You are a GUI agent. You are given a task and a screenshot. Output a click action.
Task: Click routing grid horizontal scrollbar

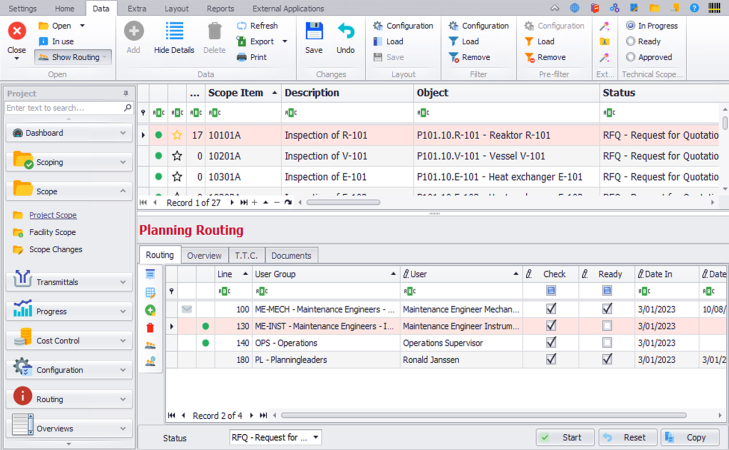point(484,415)
